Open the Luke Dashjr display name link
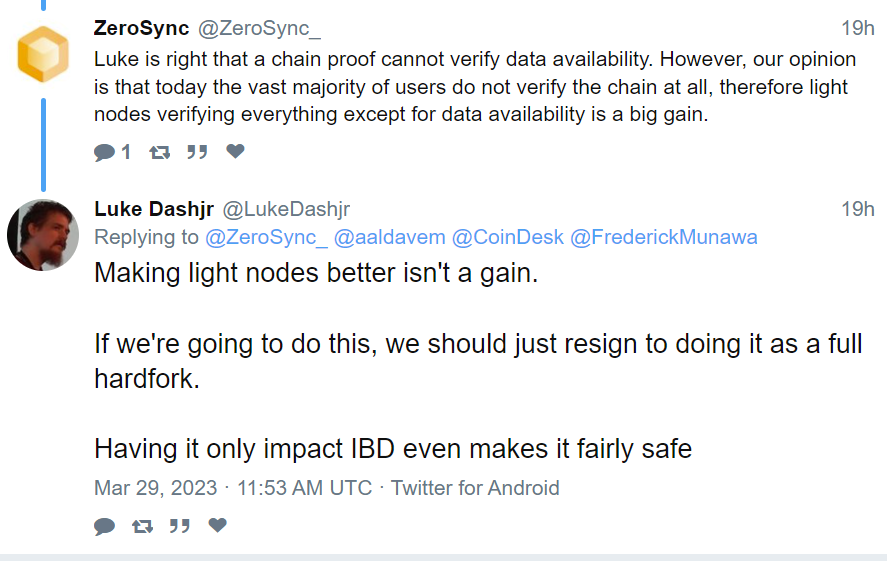Viewport: 887px width, 561px height. (x=153, y=209)
